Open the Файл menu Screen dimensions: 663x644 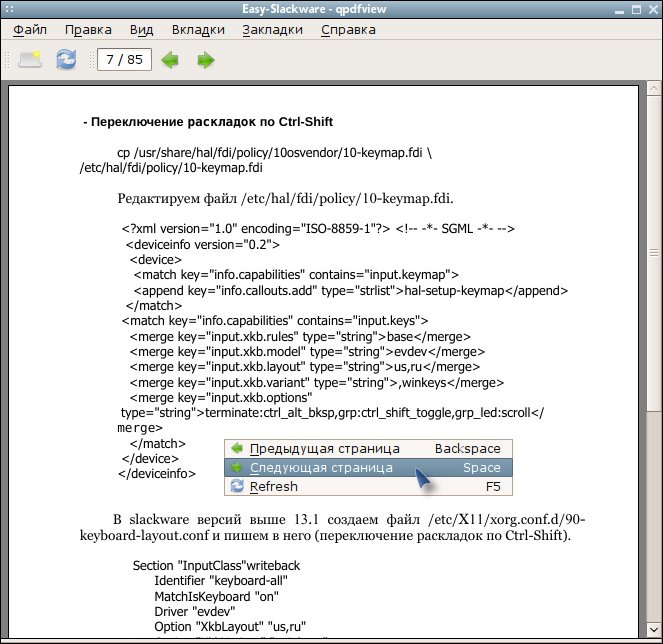point(30,30)
